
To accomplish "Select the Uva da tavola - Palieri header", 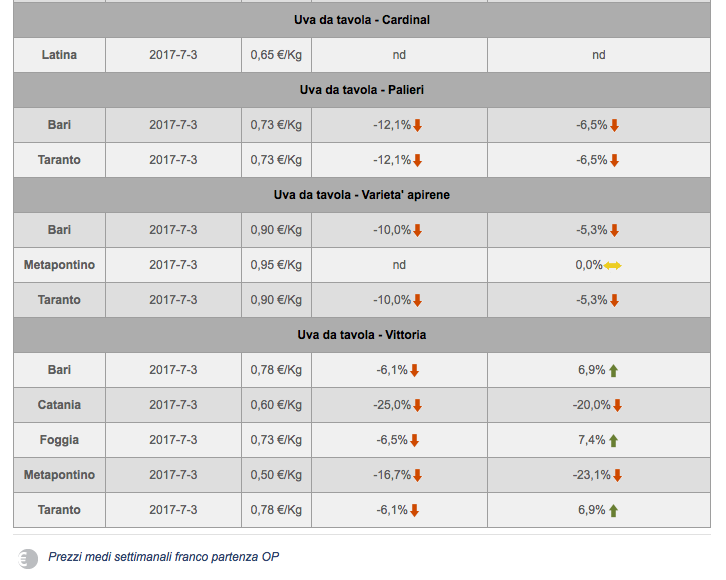I will pyautogui.click(x=362, y=90).
